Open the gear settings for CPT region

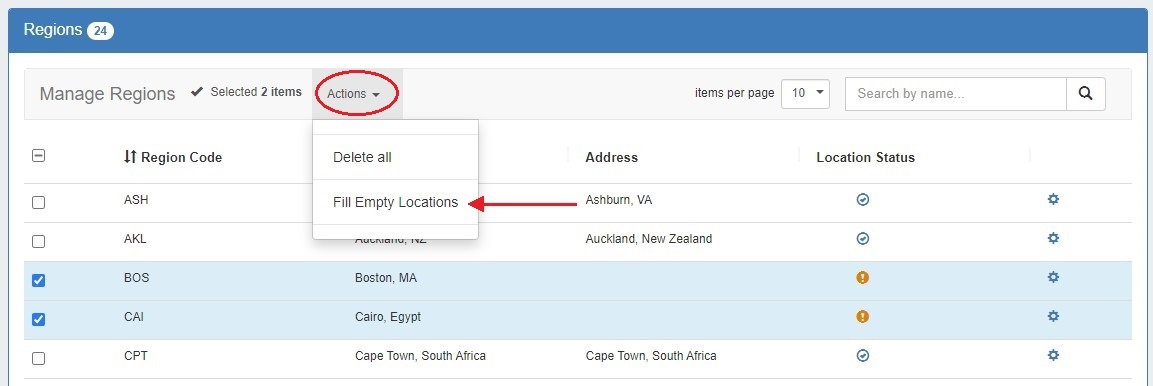click(1053, 355)
